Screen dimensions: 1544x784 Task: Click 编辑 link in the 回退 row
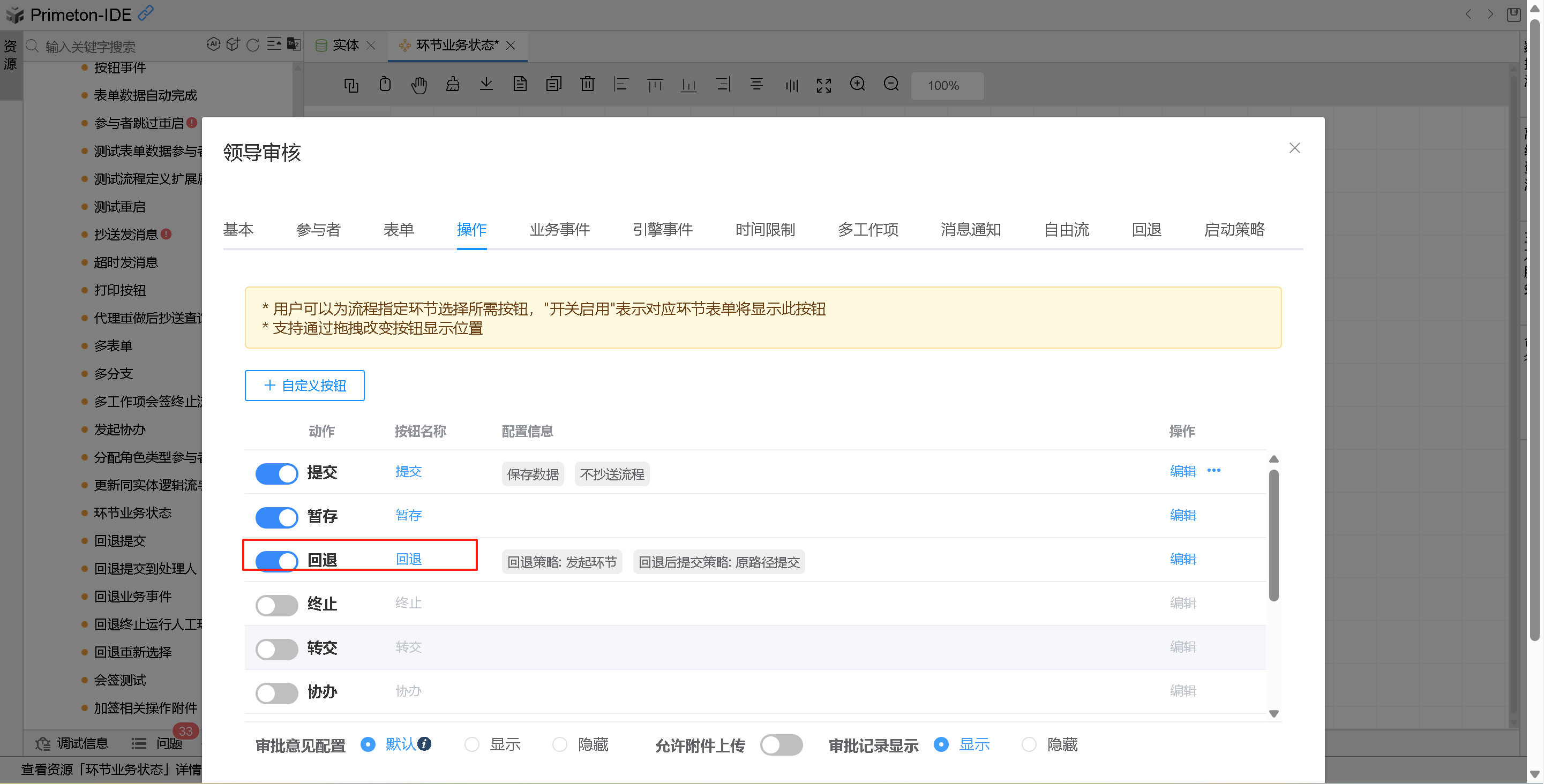(1182, 559)
